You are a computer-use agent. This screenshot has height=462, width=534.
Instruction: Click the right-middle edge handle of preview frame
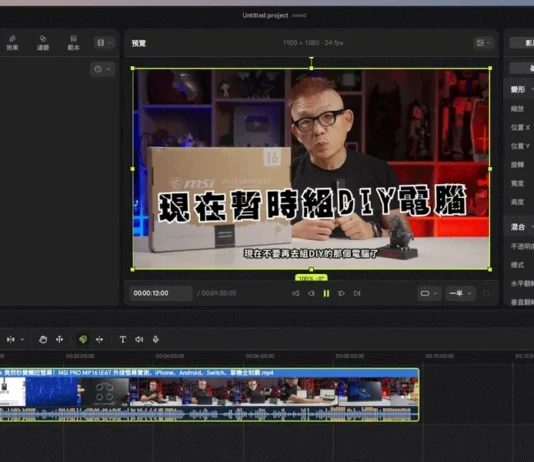[x=490, y=169]
